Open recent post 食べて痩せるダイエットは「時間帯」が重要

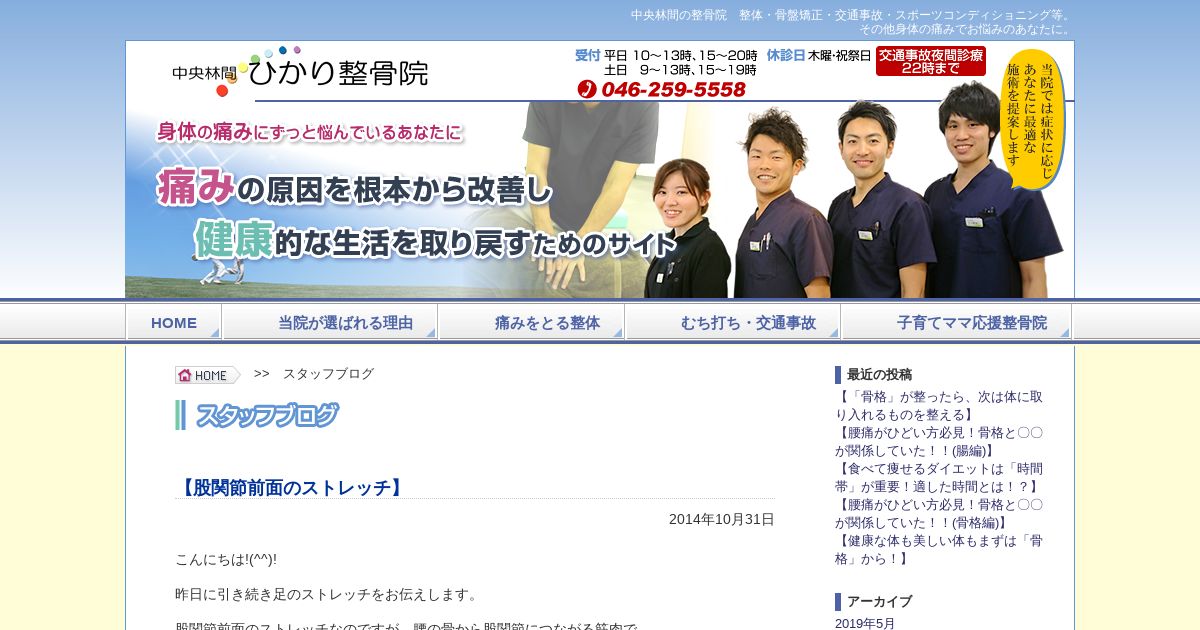coord(939,477)
